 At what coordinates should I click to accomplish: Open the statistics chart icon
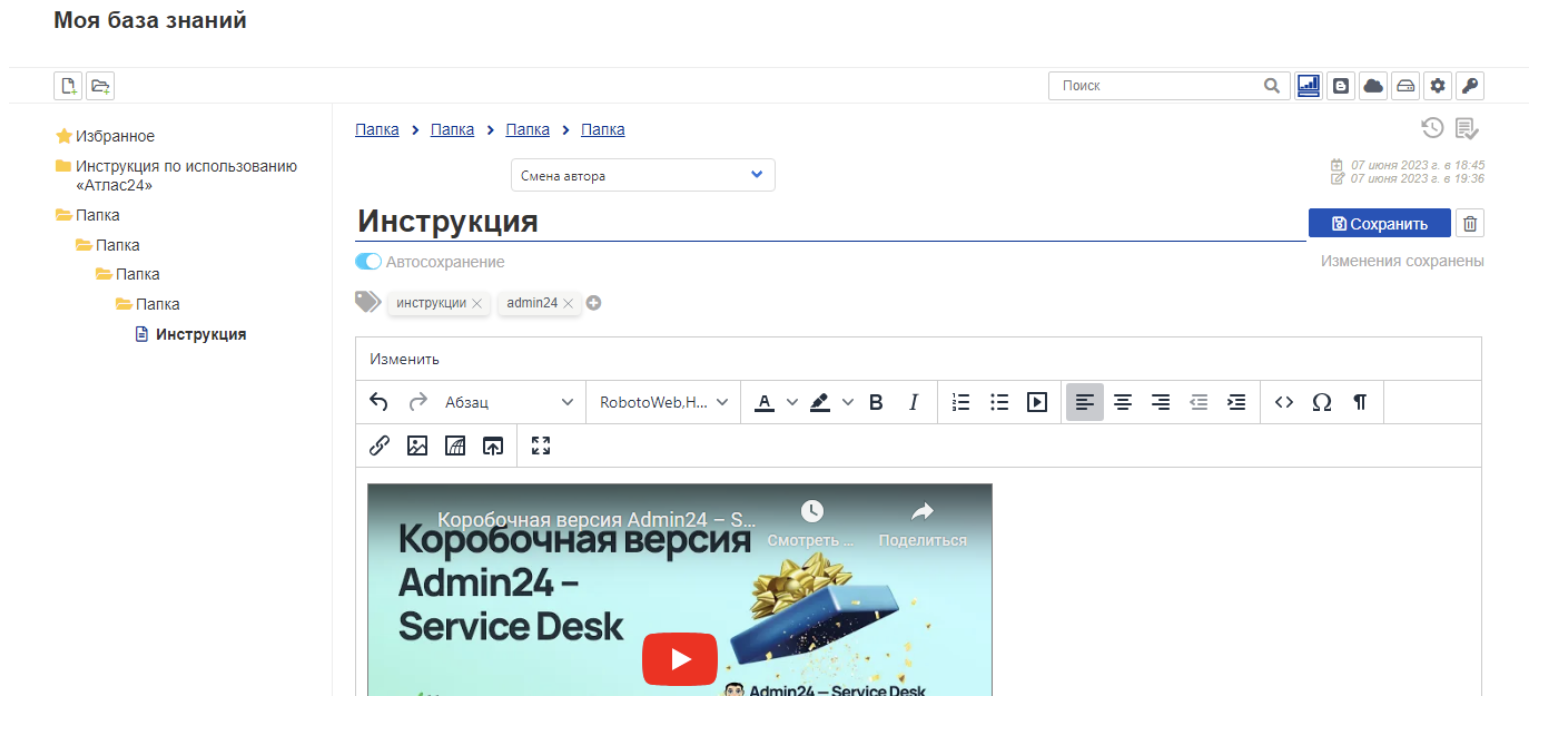pos(1308,86)
